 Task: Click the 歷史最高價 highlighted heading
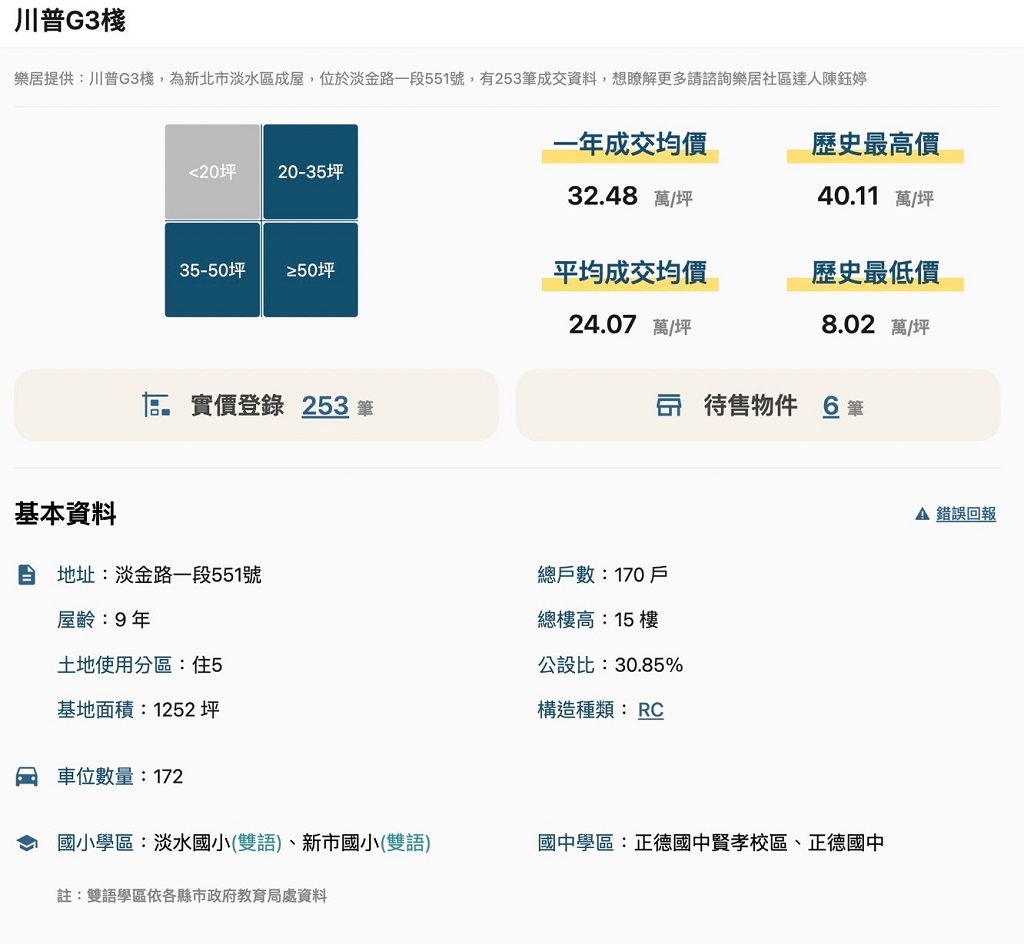pos(875,144)
